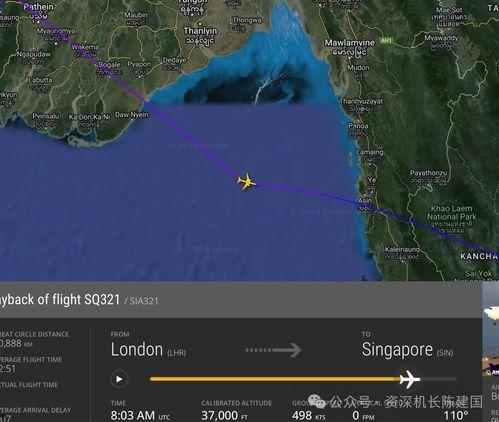The image size is (499, 422).
Task: Click the Pathein city label on map
Action: point(39,7)
